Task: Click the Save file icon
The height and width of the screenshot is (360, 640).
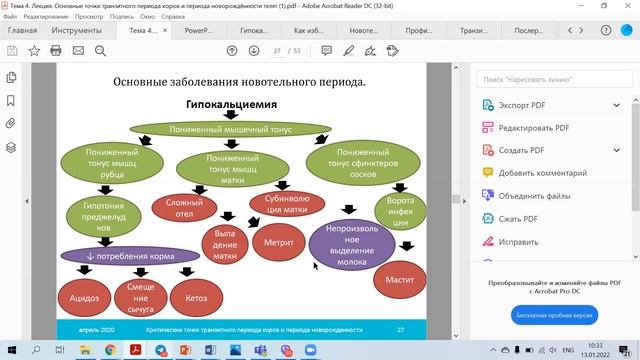Action: (x=12, y=51)
